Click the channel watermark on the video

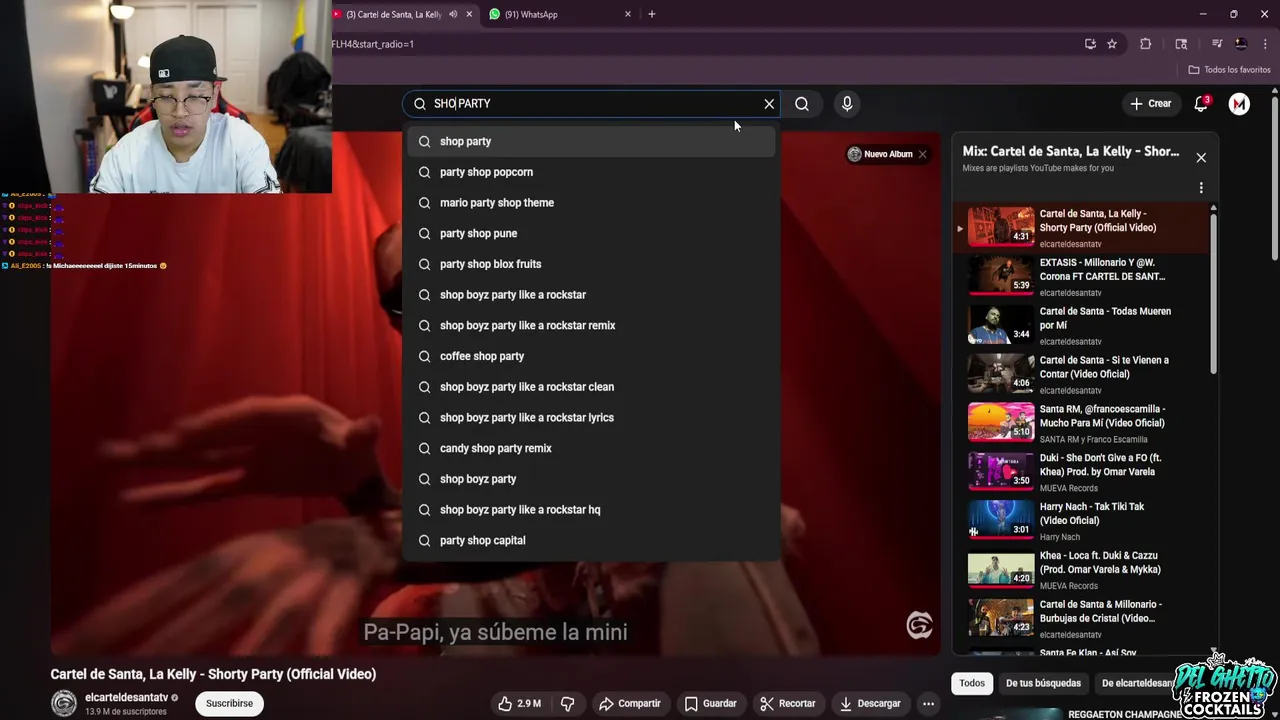[919, 626]
